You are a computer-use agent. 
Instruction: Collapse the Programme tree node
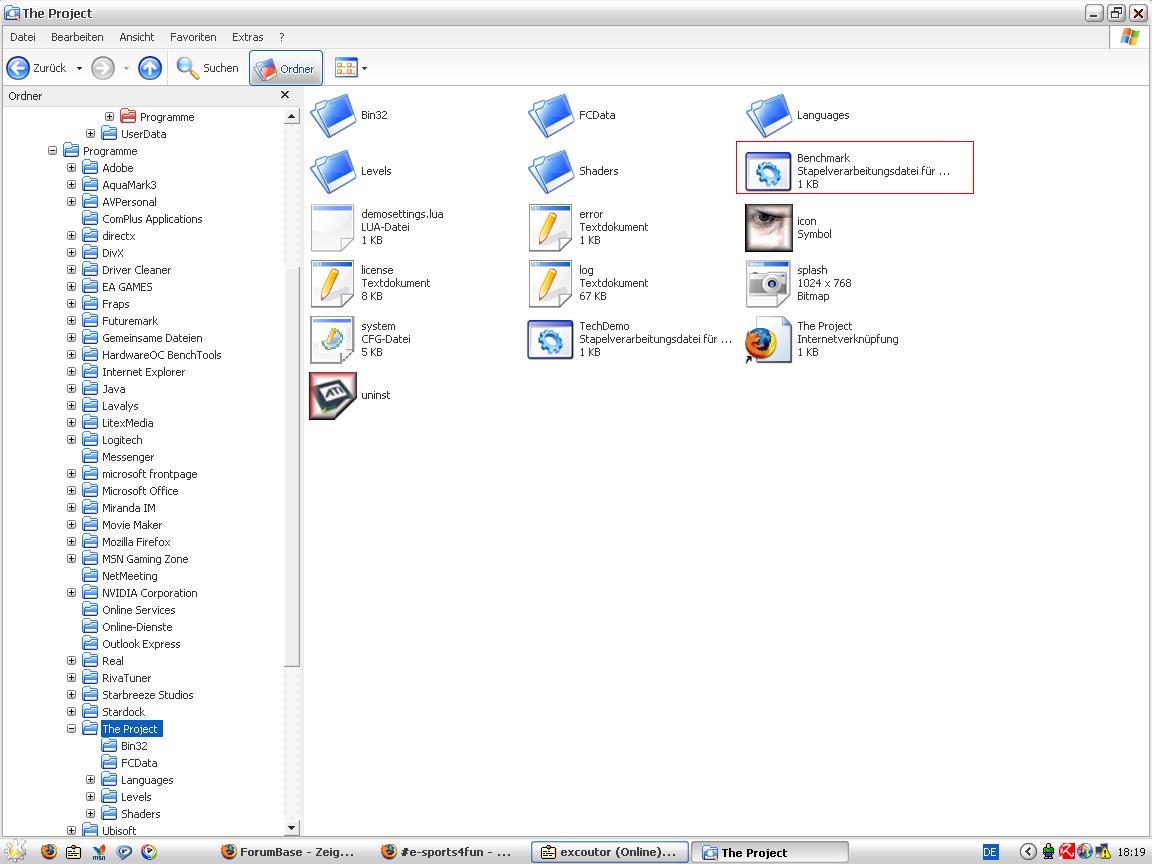52,151
